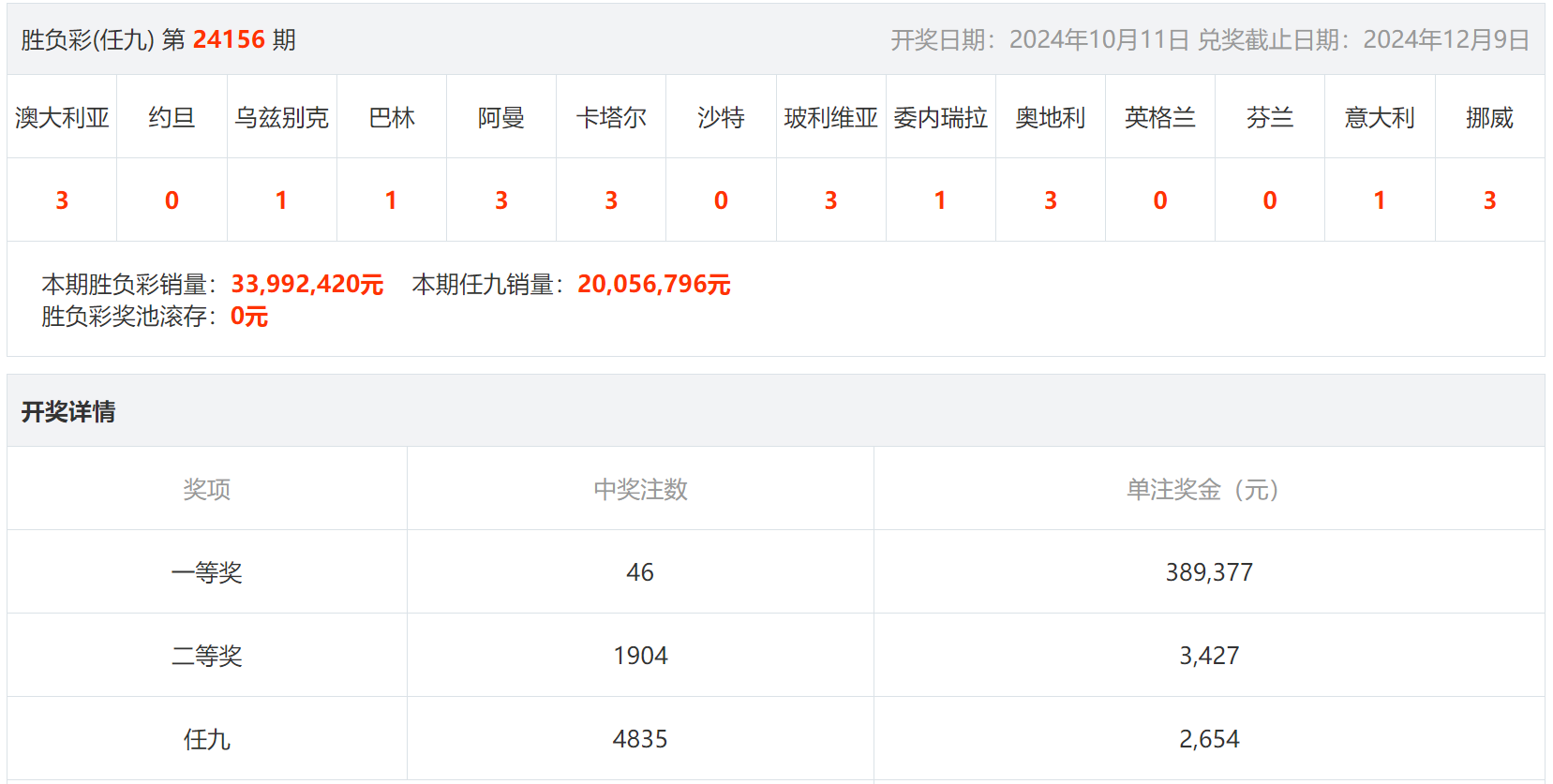
Task: Click the 玻利维亚 team header
Action: pyautogui.click(x=830, y=117)
